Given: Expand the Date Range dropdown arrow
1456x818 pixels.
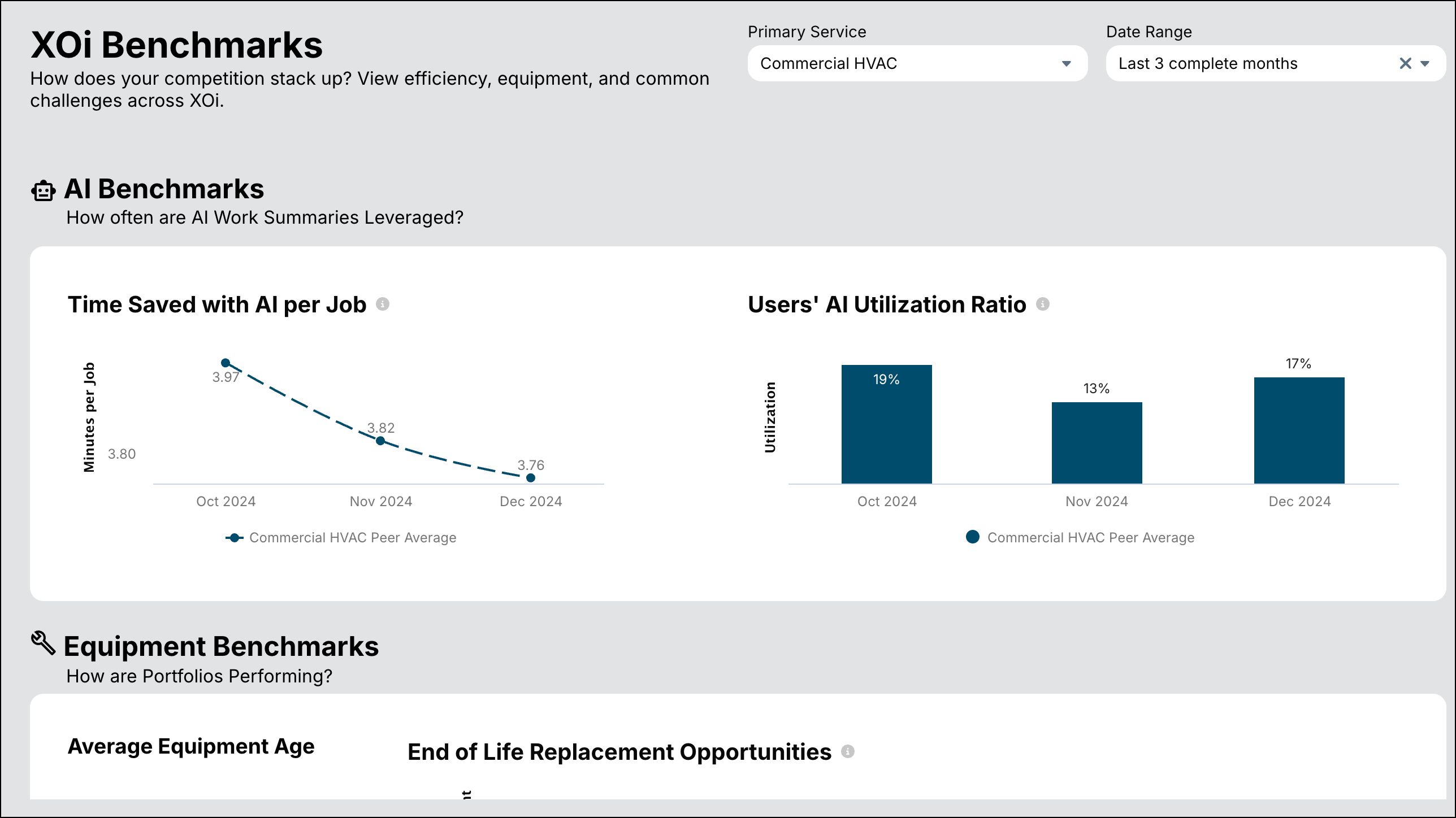Looking at the screenshot, I should (x=1425, y=63).
